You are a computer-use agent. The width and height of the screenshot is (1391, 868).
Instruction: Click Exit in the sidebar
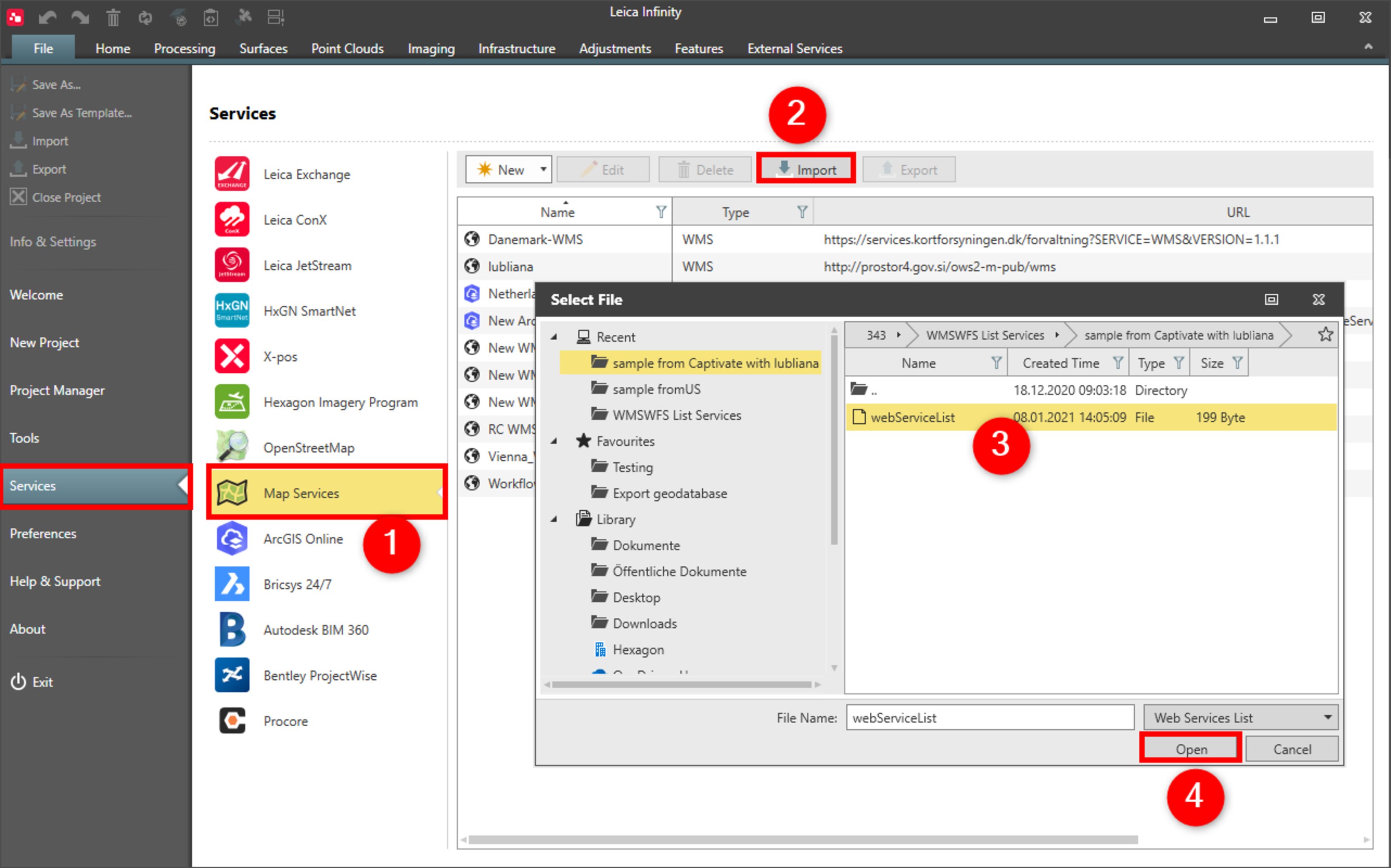32,682
